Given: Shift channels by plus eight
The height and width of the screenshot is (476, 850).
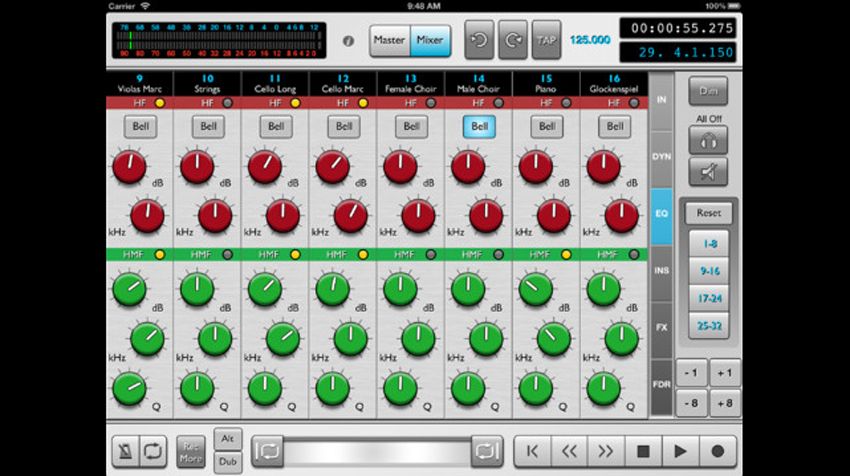Looking at the screenshot, I should pyautogui.click(x=725, y=403).
